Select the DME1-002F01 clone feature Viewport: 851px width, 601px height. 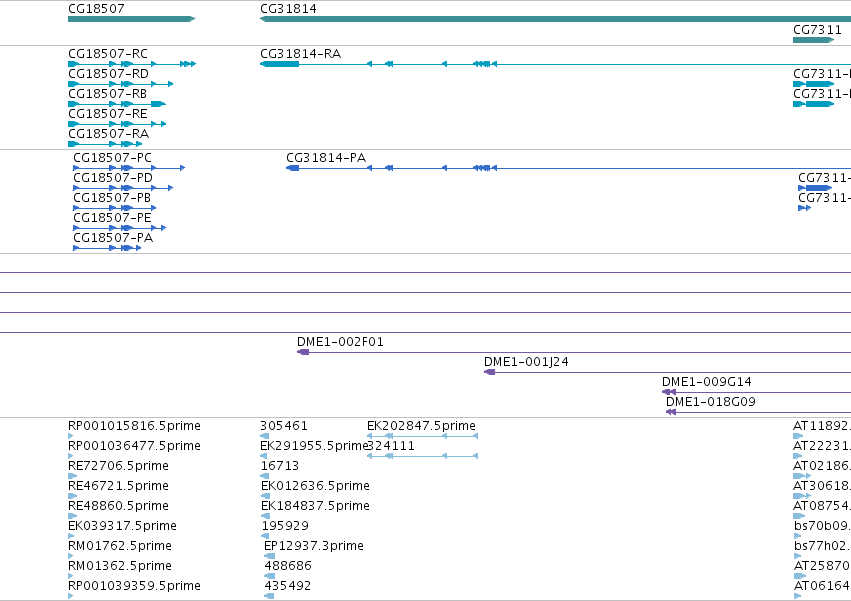574,352
